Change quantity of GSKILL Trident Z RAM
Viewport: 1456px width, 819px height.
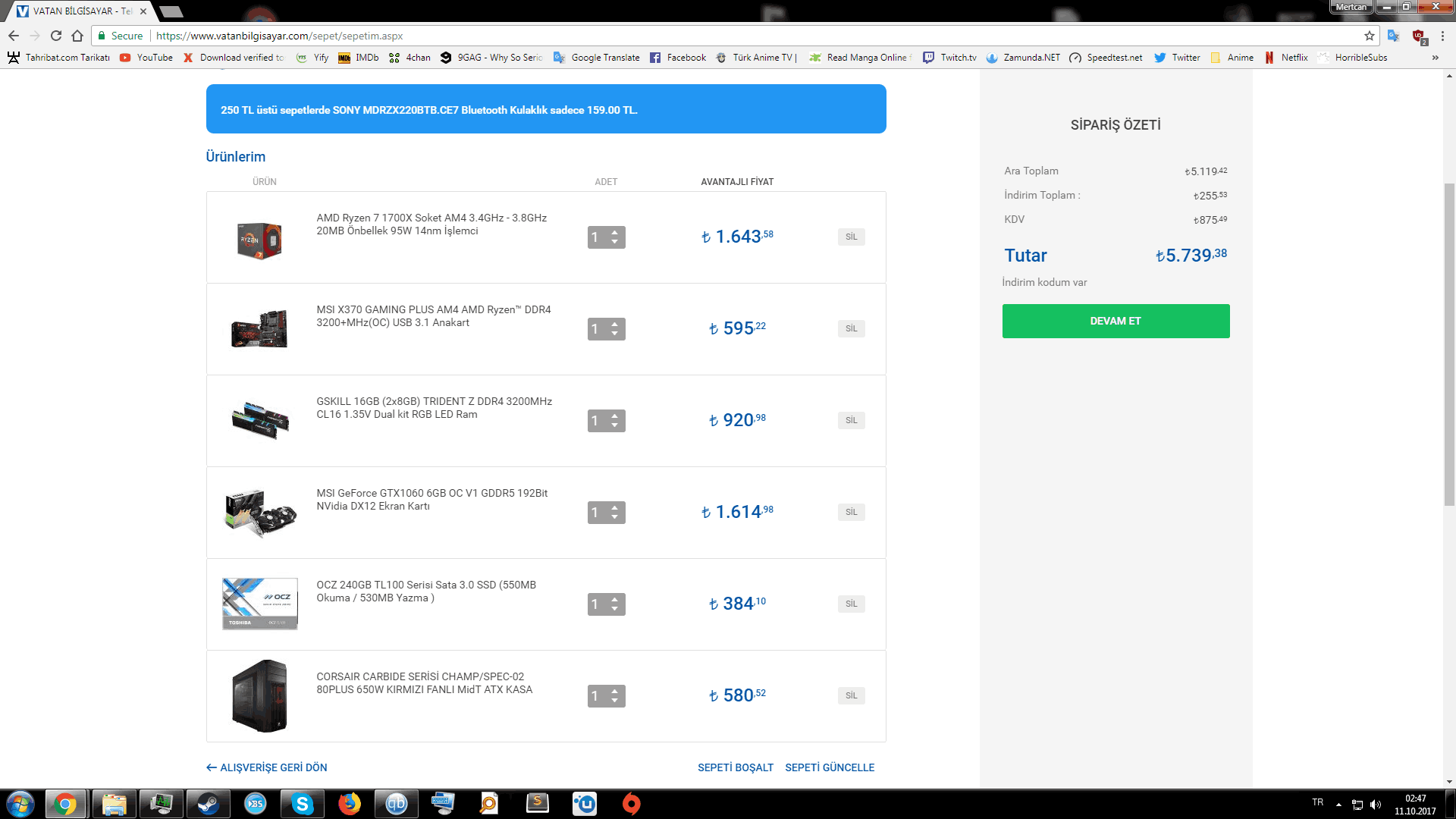[606, 421]
